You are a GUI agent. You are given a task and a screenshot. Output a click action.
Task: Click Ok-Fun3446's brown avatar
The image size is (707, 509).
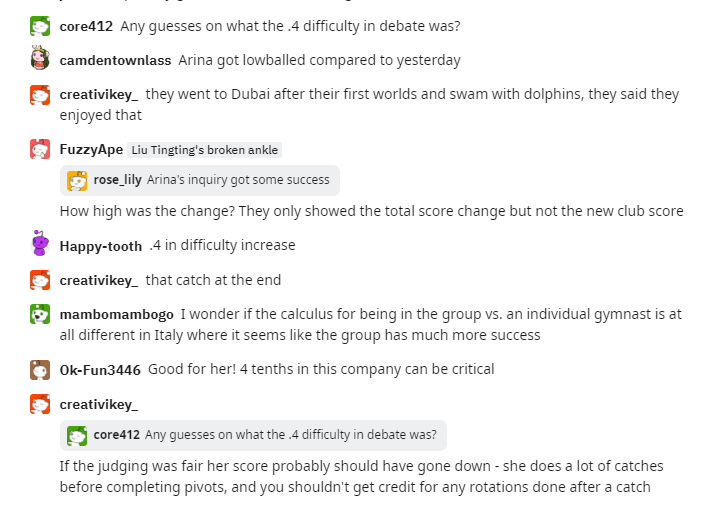tap(40, 370)
